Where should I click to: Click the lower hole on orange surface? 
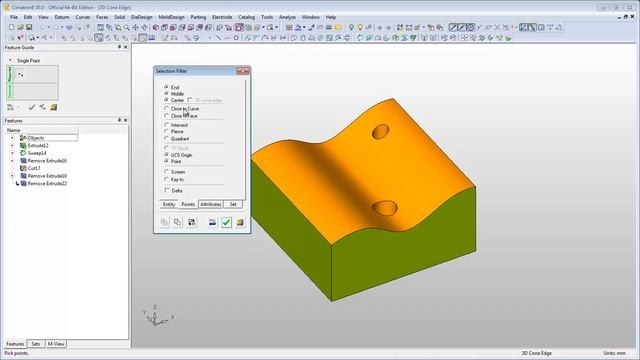[385, 208]
